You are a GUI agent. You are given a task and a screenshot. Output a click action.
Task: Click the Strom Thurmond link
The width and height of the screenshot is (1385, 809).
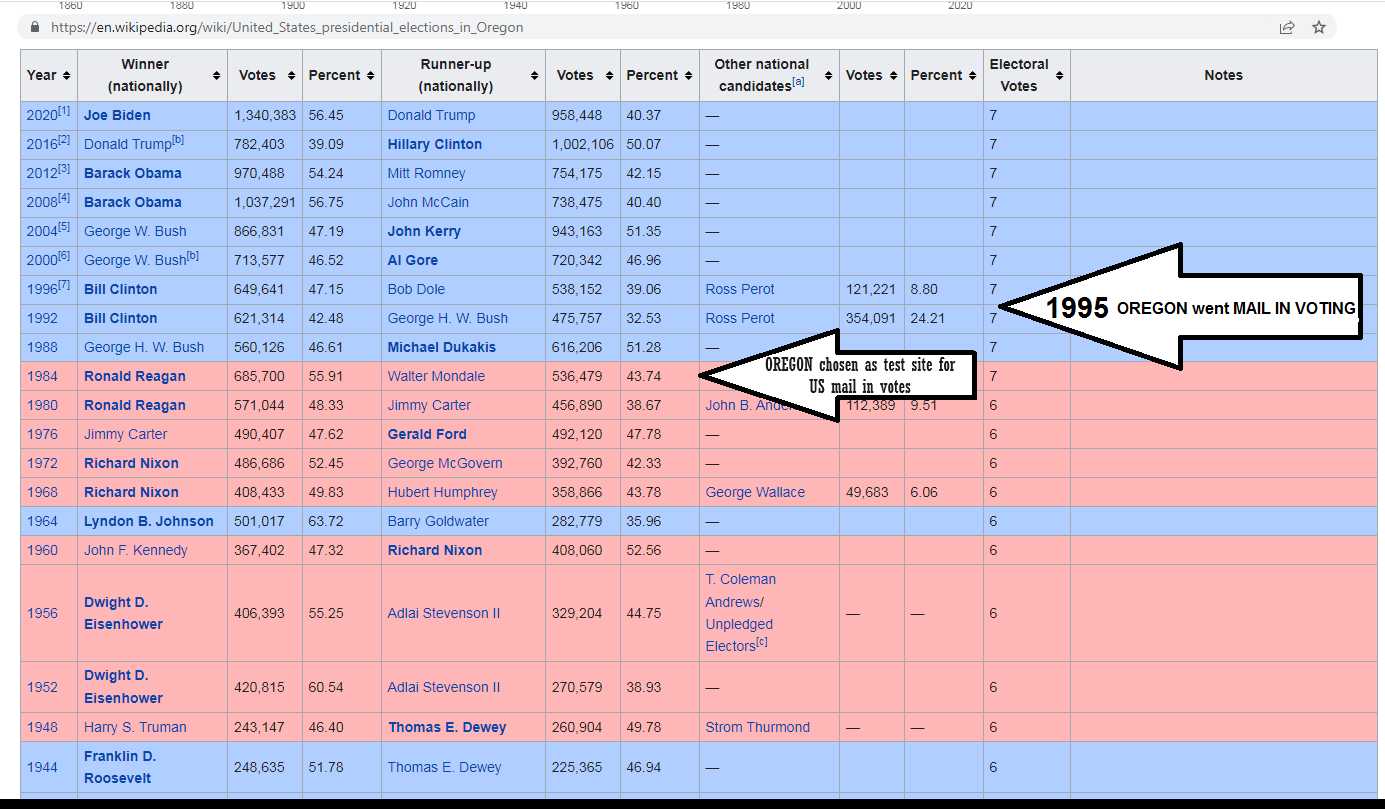click(757, 727)
